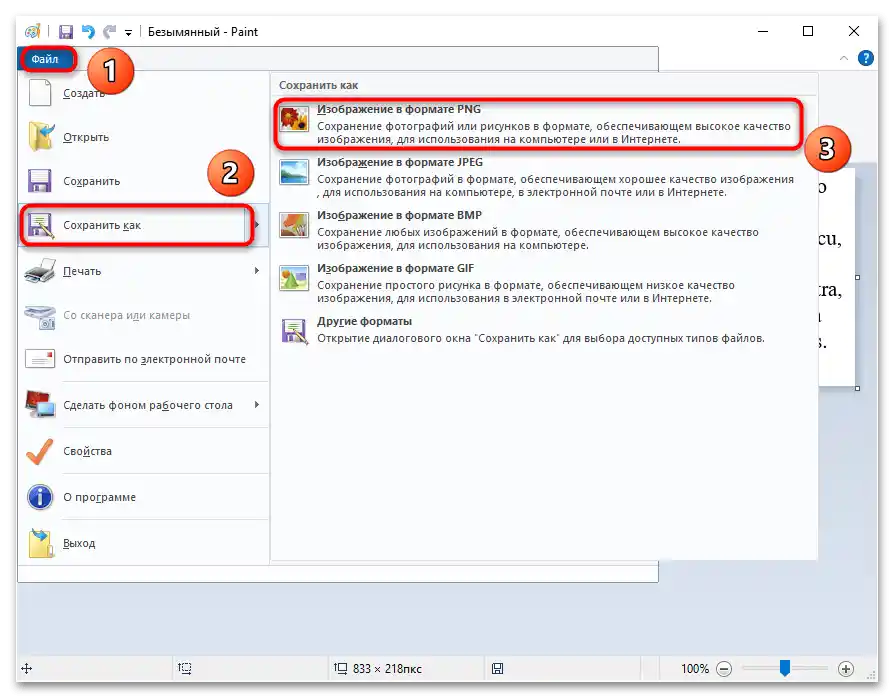Screen dimensions: 894x700
Task: Click the file size disk status icon
Action: coord(497,669)
